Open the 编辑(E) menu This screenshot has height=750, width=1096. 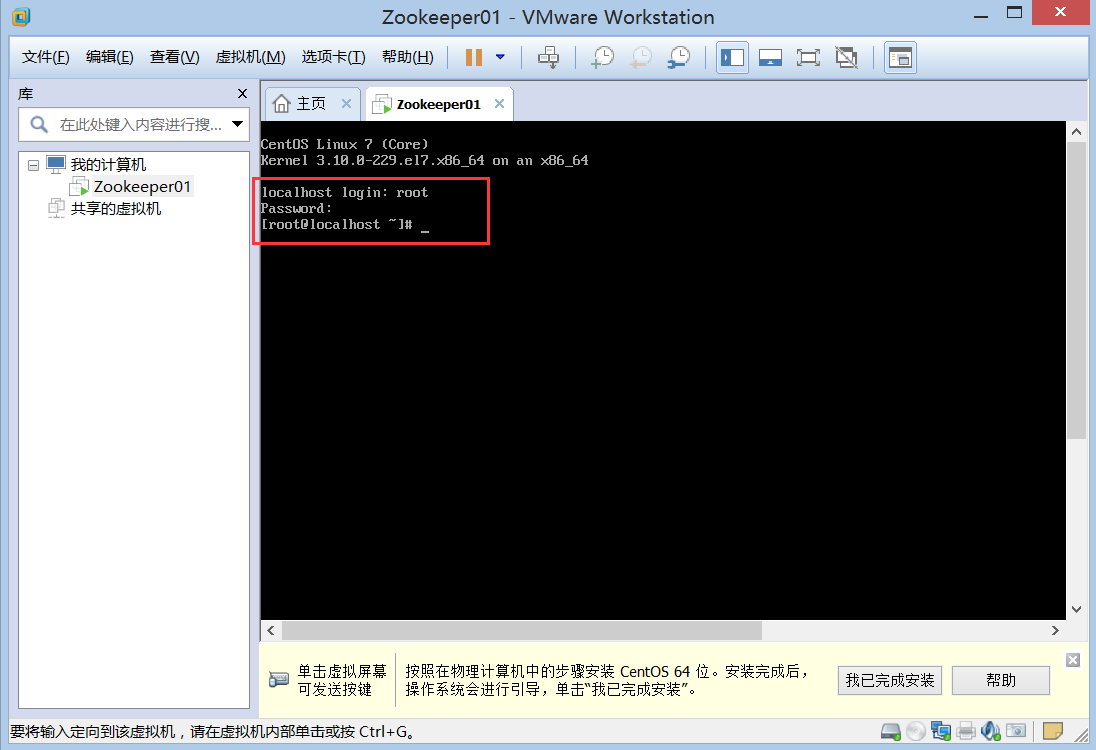coord(110,57)
